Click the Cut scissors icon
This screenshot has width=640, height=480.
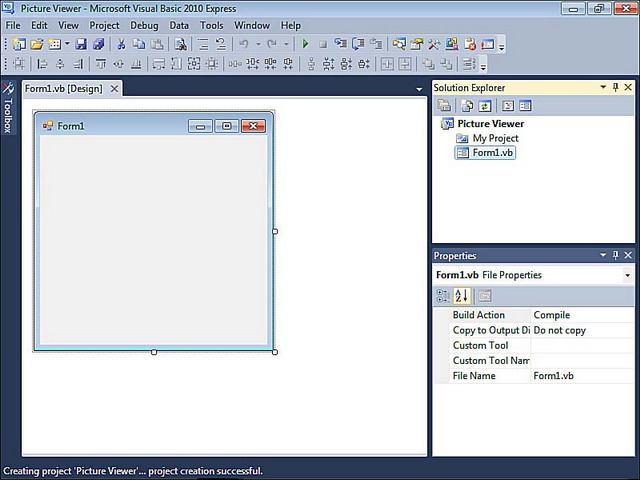pyautogui.click(x=121, y=44)
